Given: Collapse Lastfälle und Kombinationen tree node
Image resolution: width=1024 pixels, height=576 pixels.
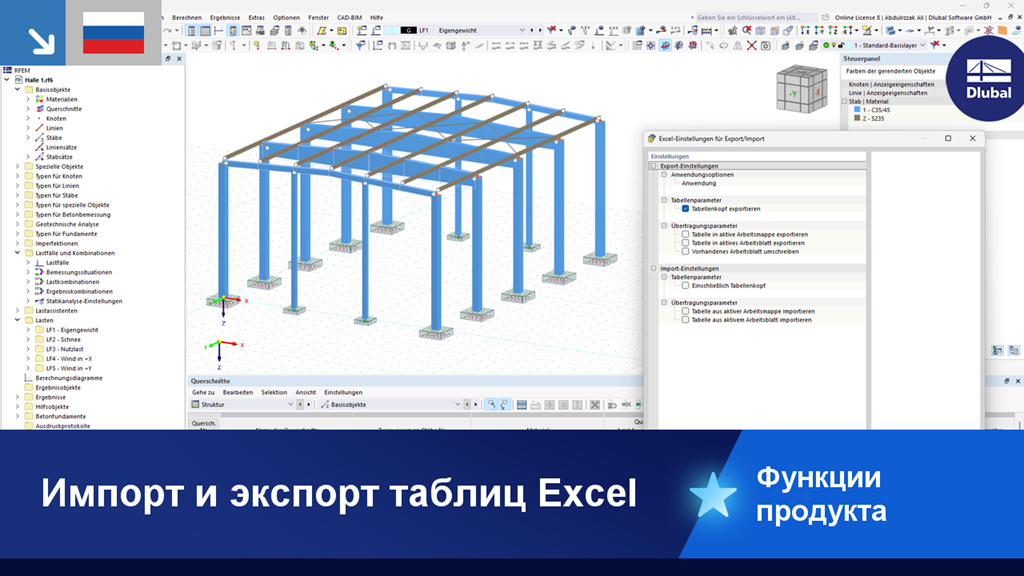Looking at the screenshot, I should [18, 253].
